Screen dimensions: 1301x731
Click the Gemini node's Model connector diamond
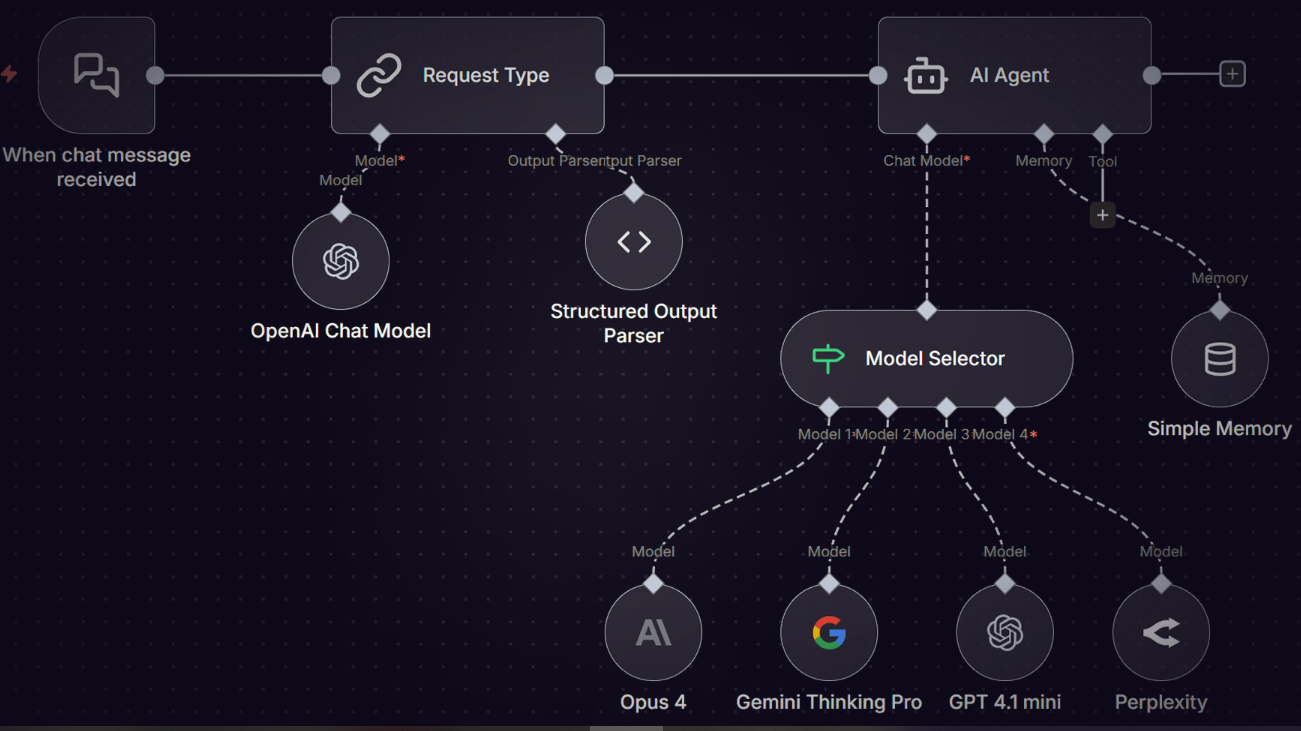click(x=829, y=584)
